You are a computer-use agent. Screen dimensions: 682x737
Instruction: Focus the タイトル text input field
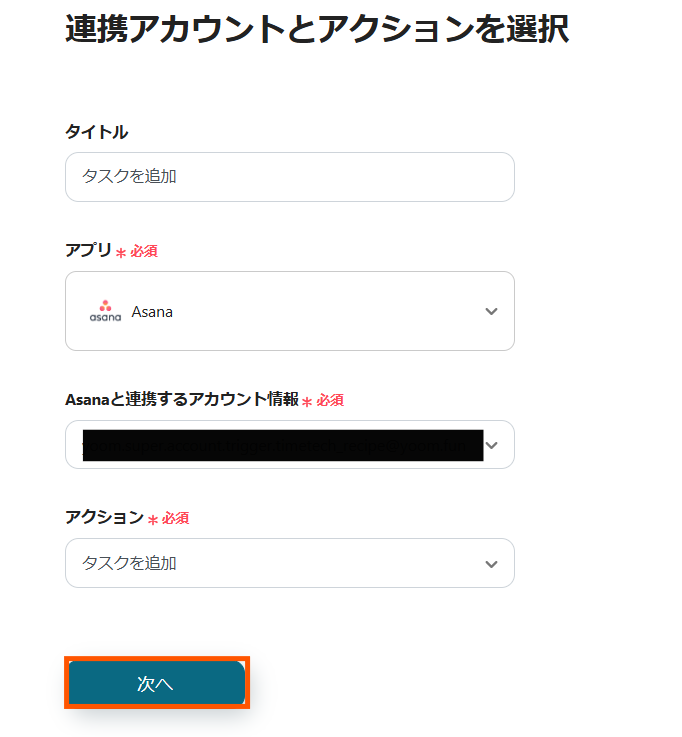pyautogui.click(x=289, y=177)
